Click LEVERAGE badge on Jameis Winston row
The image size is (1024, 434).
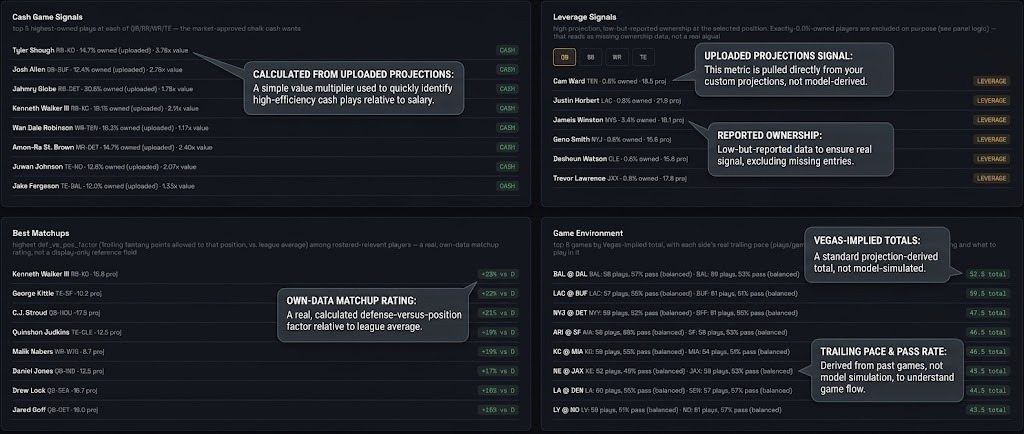coord(991,120)
